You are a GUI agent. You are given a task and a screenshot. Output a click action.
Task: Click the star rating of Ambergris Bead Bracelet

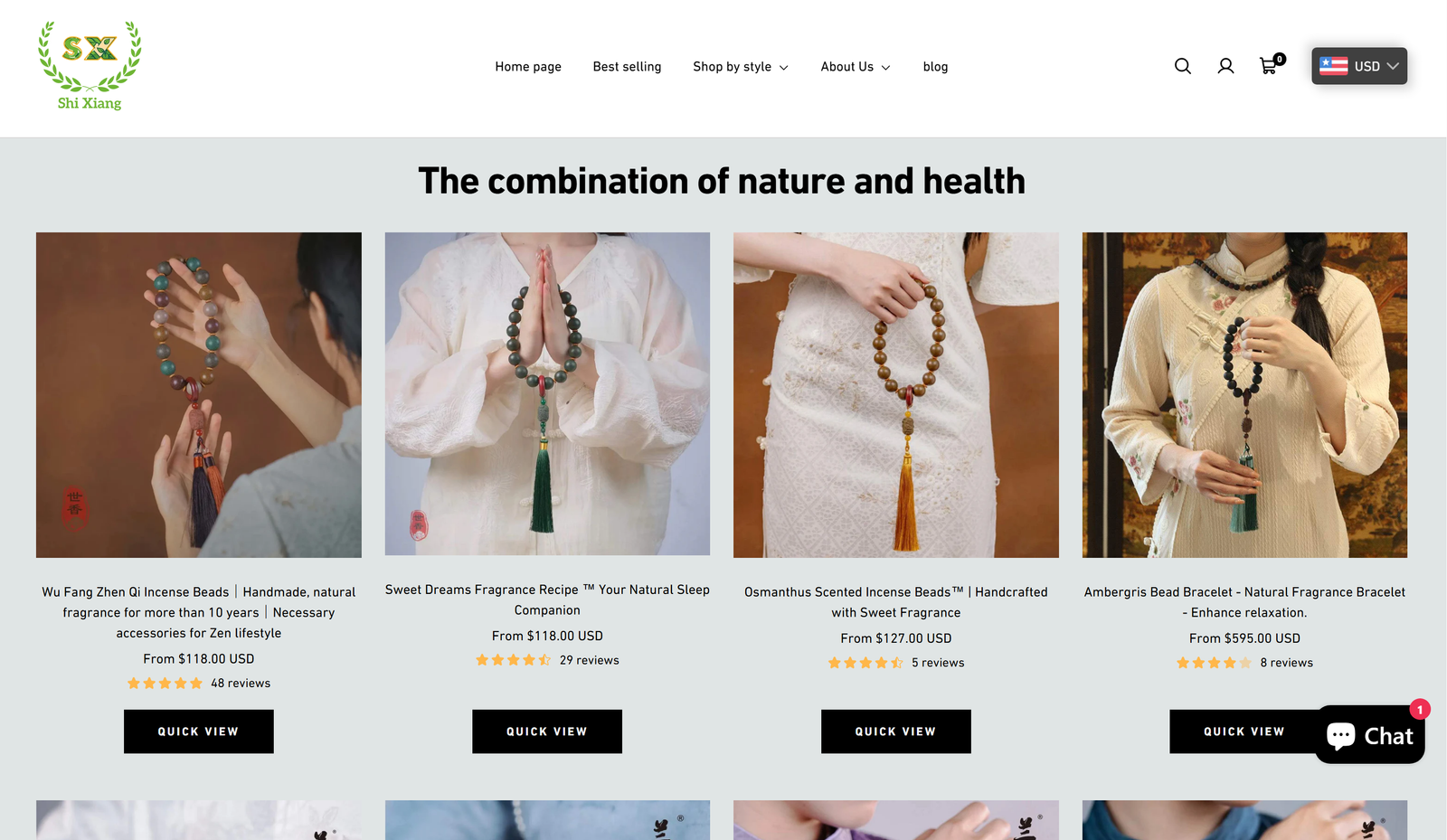[1214, 663]
